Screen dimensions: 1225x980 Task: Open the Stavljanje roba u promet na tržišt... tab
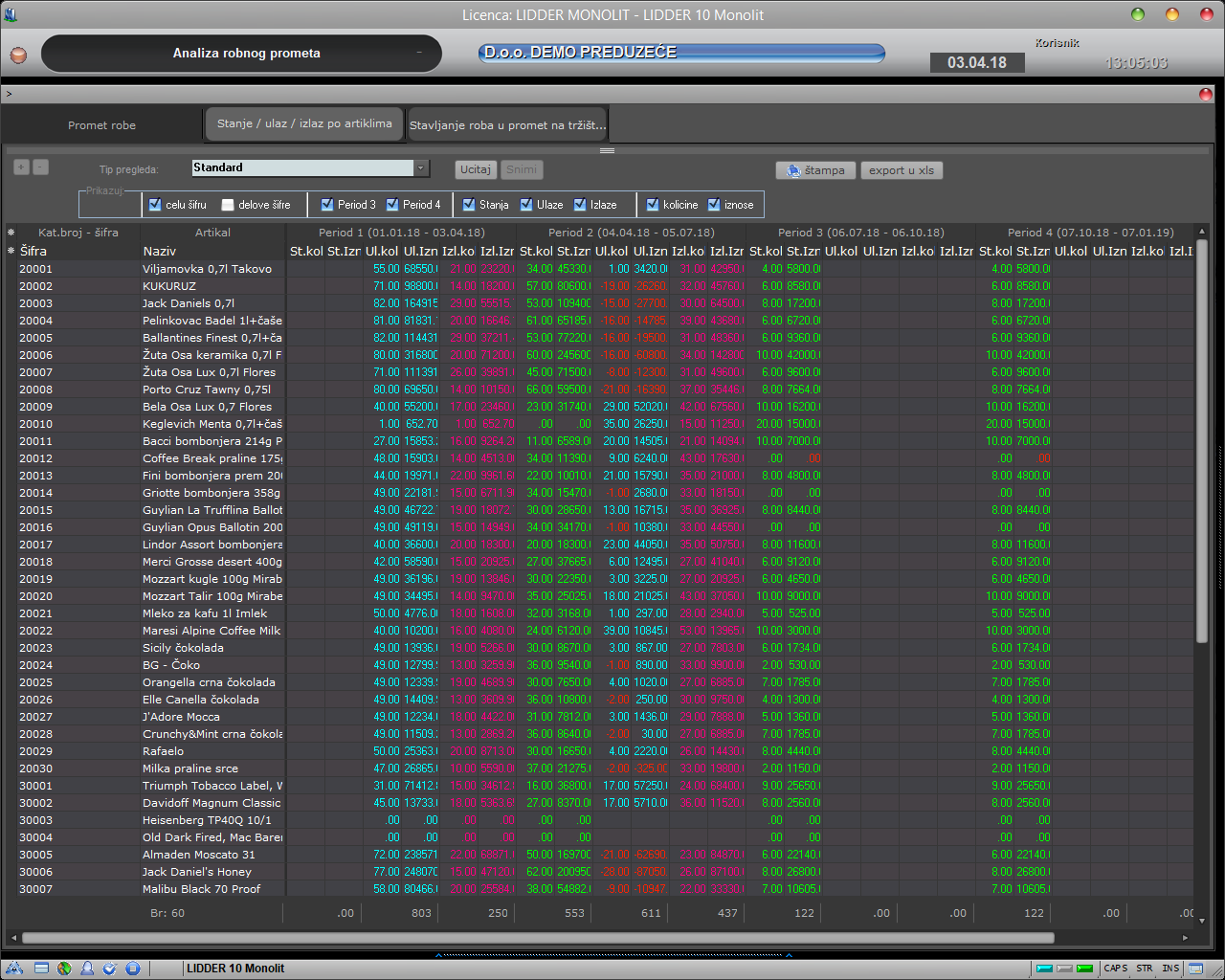[507, 124]
